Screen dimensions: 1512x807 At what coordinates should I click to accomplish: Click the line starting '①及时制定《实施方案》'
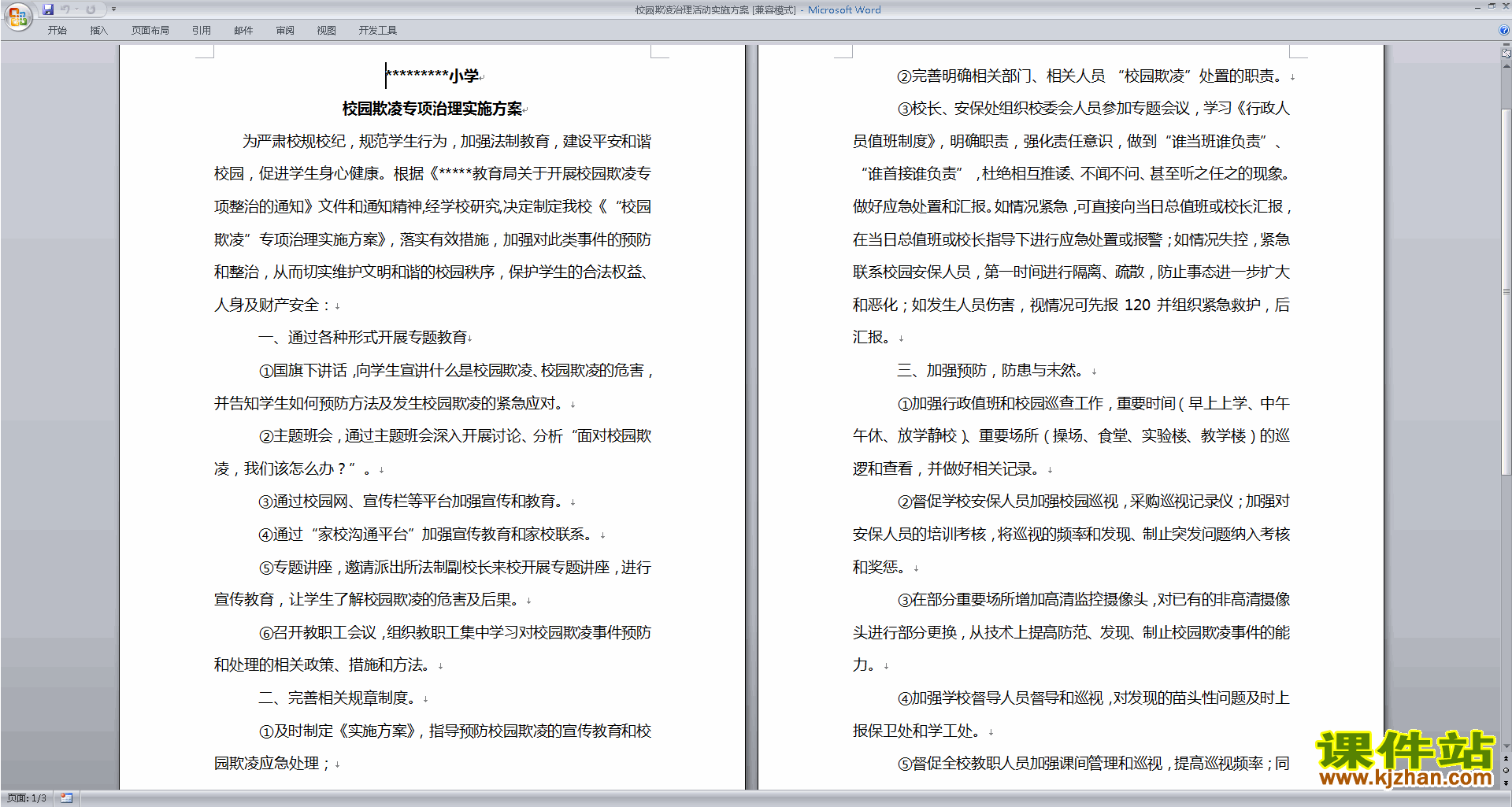455,731
